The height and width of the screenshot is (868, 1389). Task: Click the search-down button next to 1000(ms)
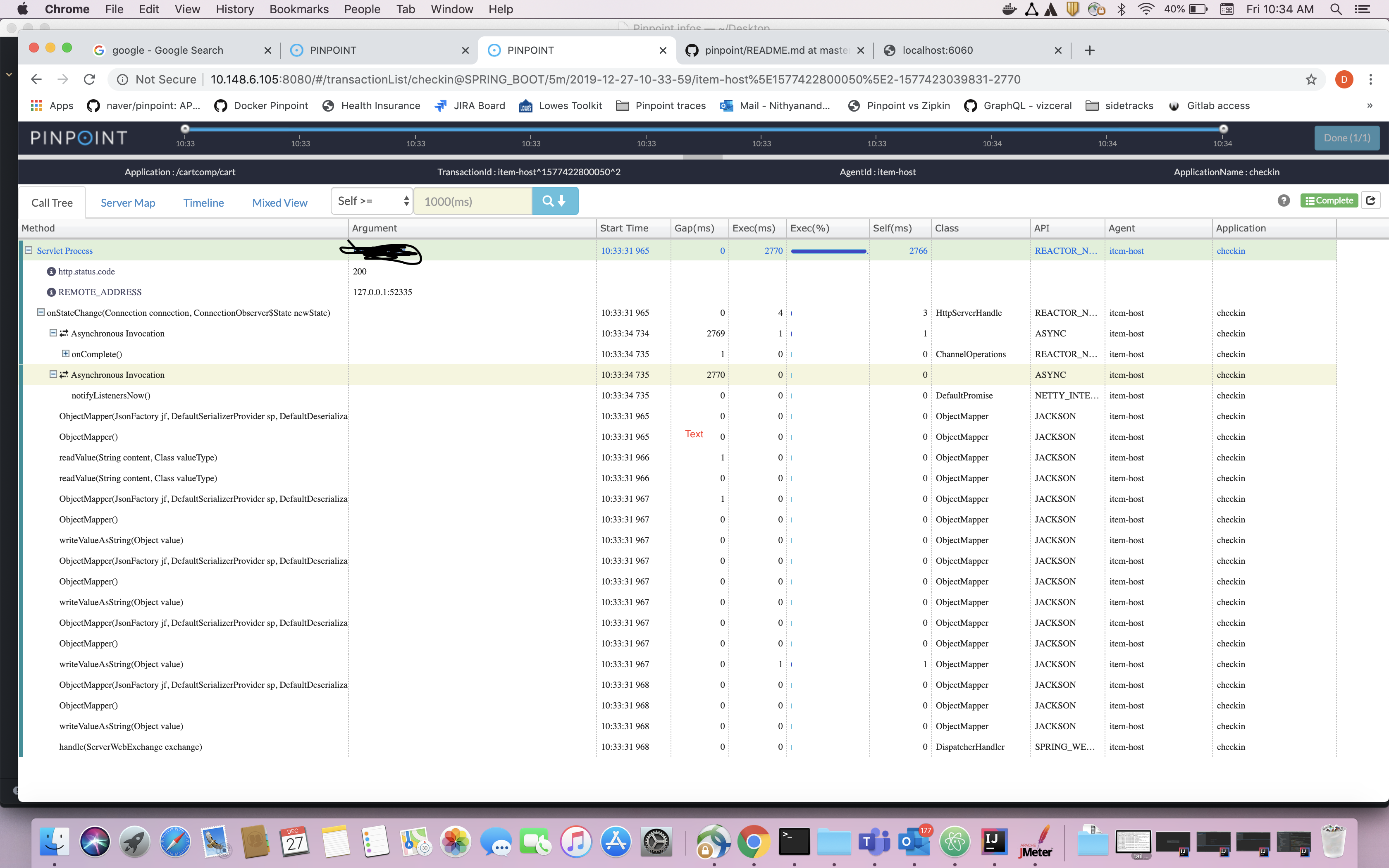click(554, 201)
